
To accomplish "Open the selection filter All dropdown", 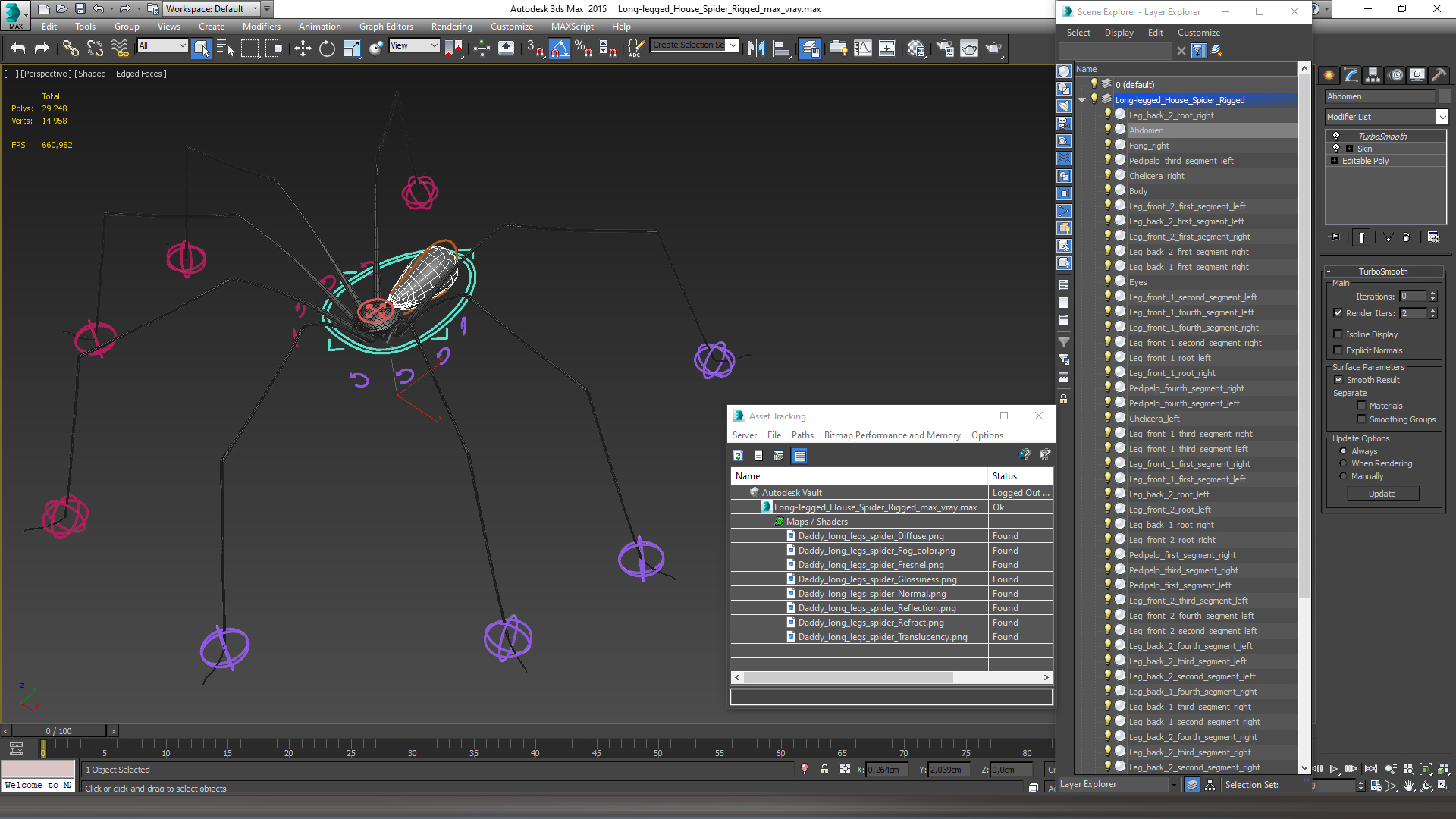I will (182, 45).
